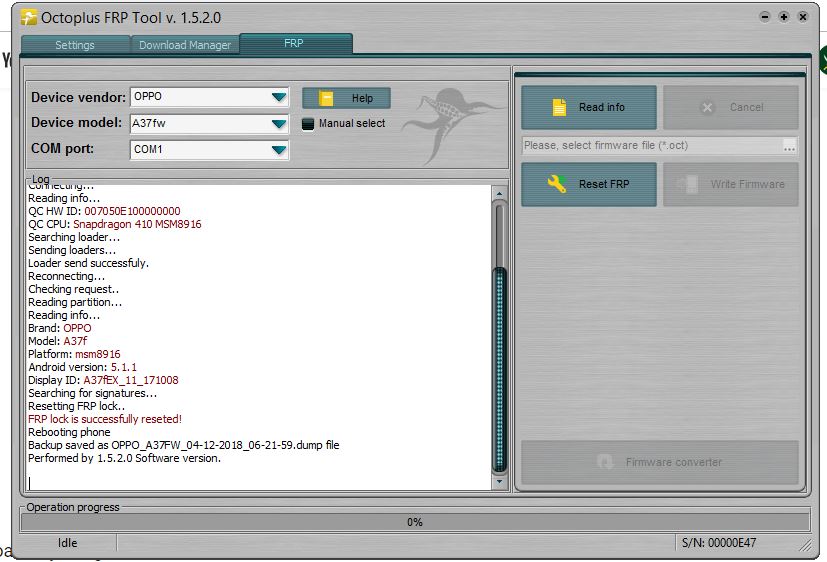The width and height of the screenshot is (827, 562).
Task: Click the log scrollbar thumb
Action: pos(499,369)
